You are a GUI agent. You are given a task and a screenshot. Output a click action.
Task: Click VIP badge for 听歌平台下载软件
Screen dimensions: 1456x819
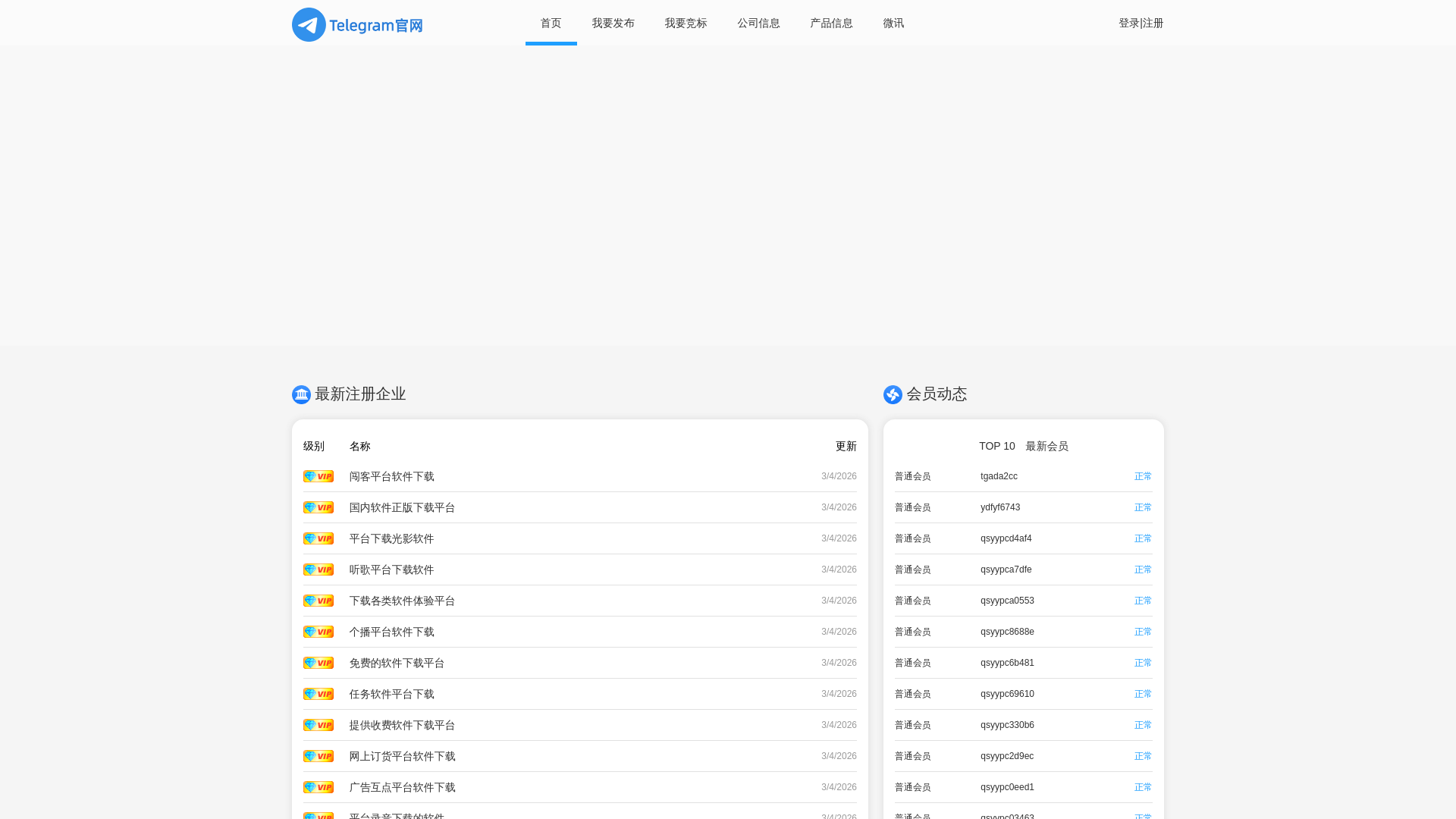tap(318, 570)
